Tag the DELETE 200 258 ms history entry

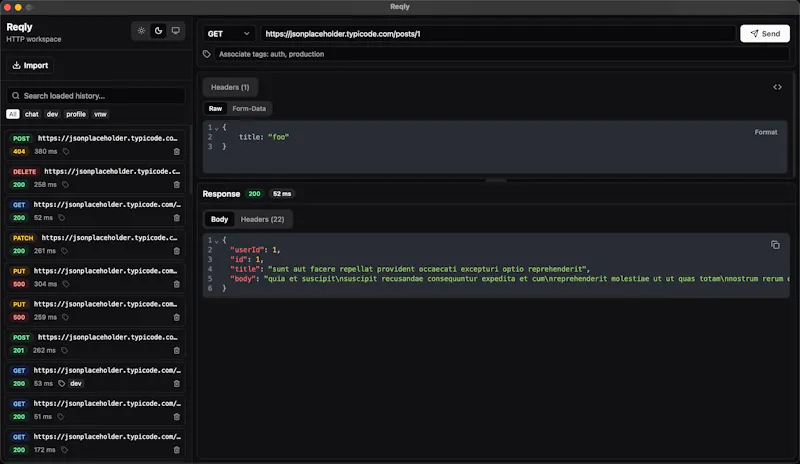(65, 185)
